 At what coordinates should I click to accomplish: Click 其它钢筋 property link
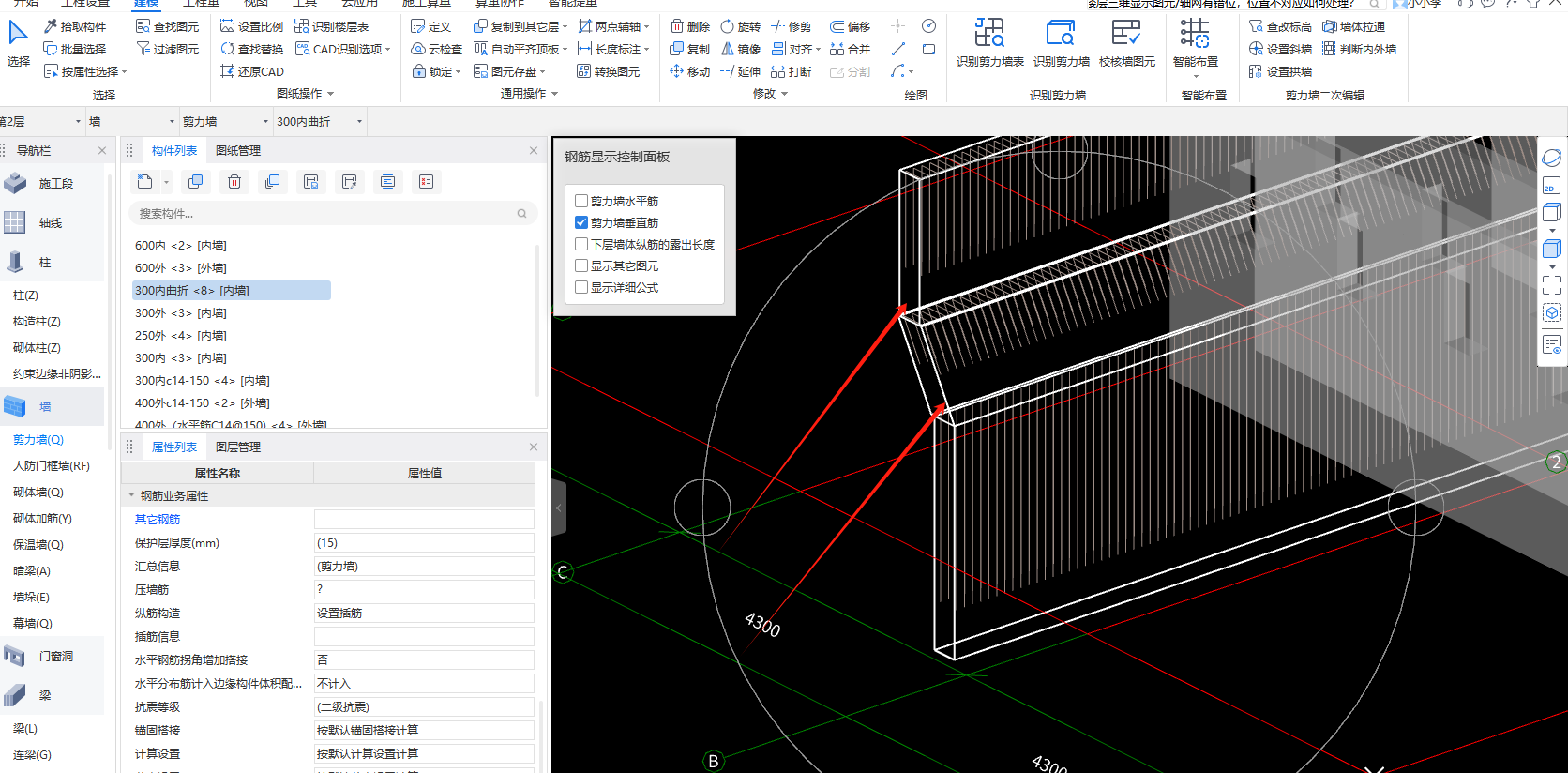(x=158, y=520)
